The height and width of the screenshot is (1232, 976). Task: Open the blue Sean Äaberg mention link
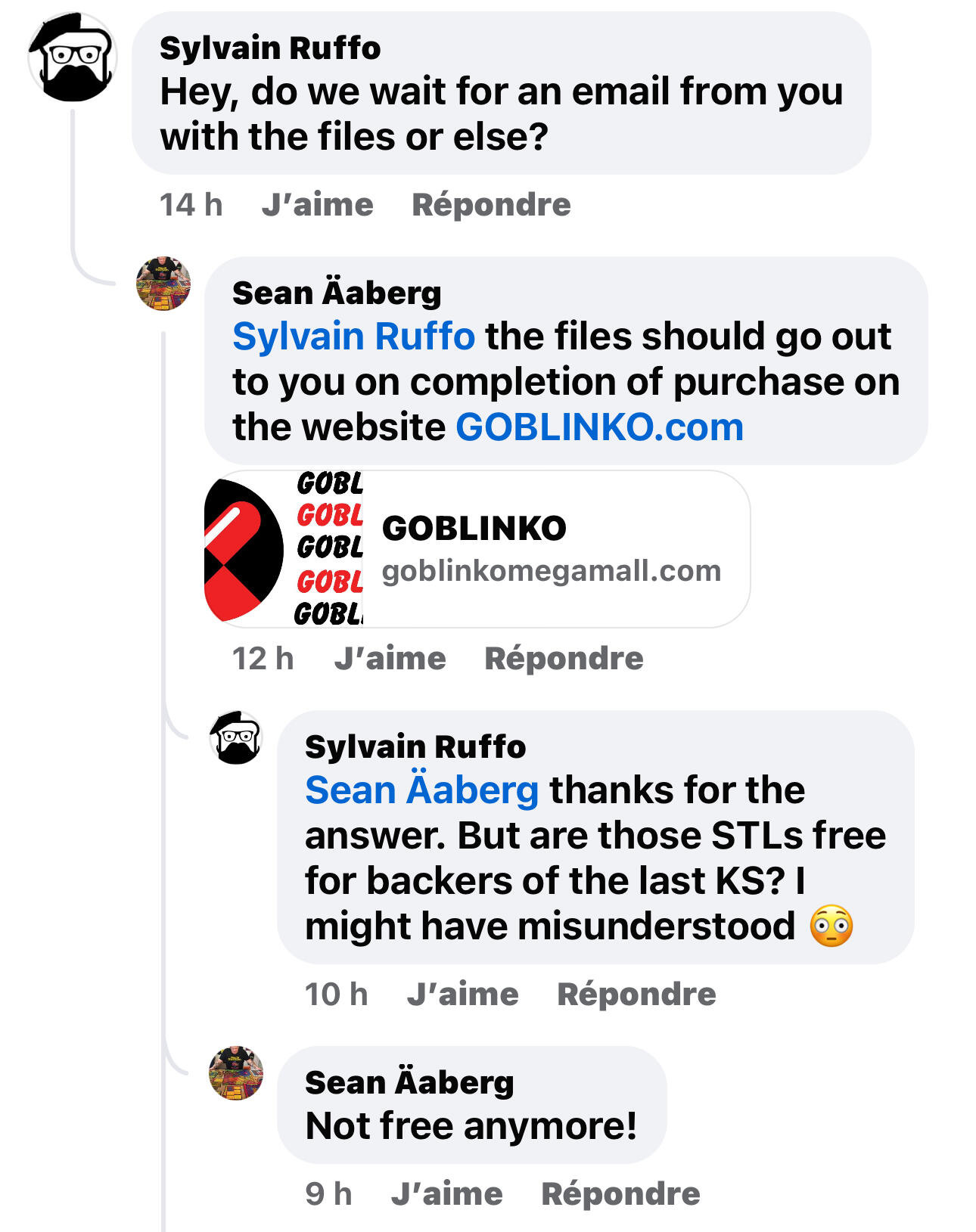[x=422, y=790]
